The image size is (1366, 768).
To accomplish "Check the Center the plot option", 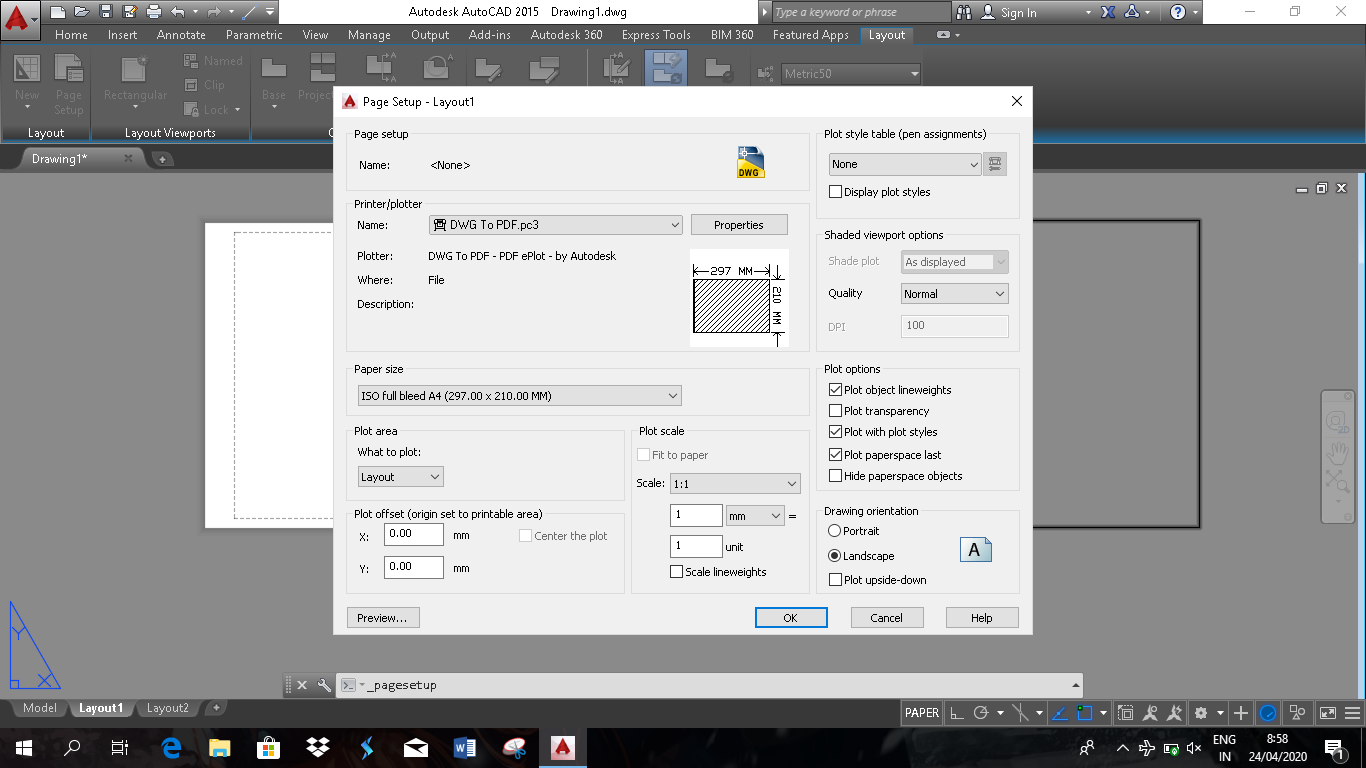I will (526, 535).
